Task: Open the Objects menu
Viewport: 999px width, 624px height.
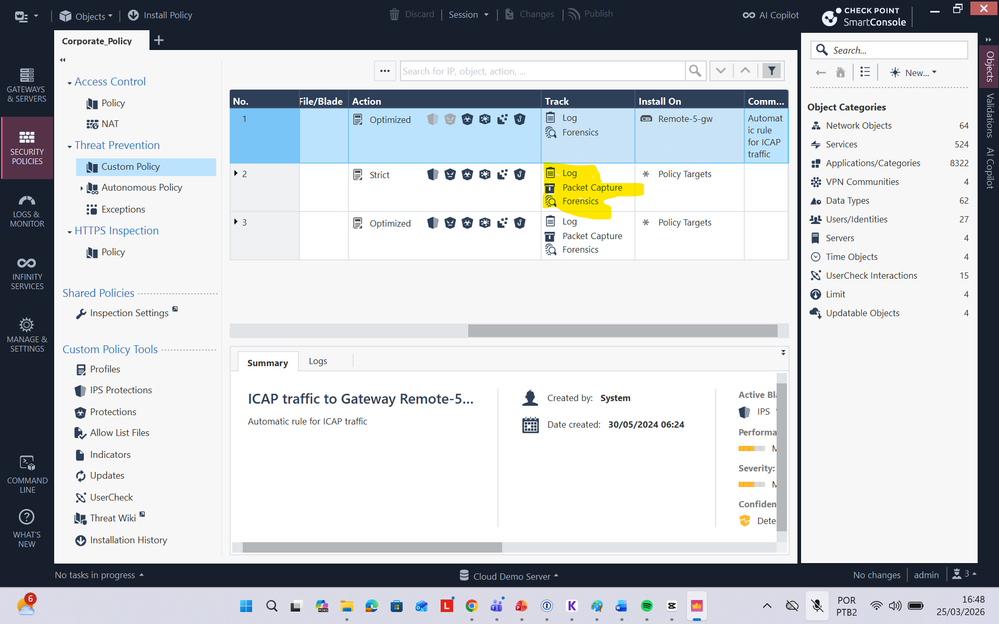Action: pos(85,15)
